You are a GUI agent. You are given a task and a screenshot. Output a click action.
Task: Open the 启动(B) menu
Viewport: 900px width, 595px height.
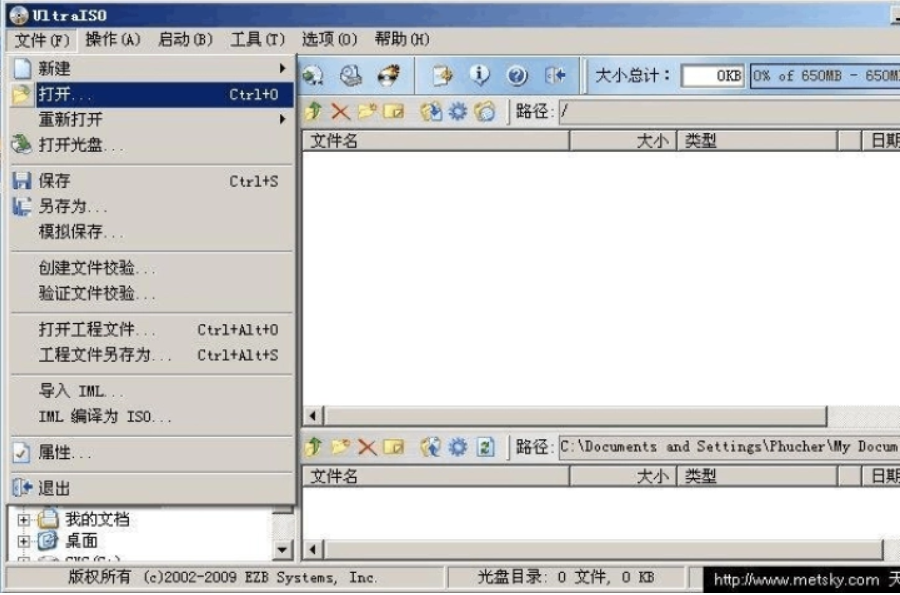coord(185,39)
